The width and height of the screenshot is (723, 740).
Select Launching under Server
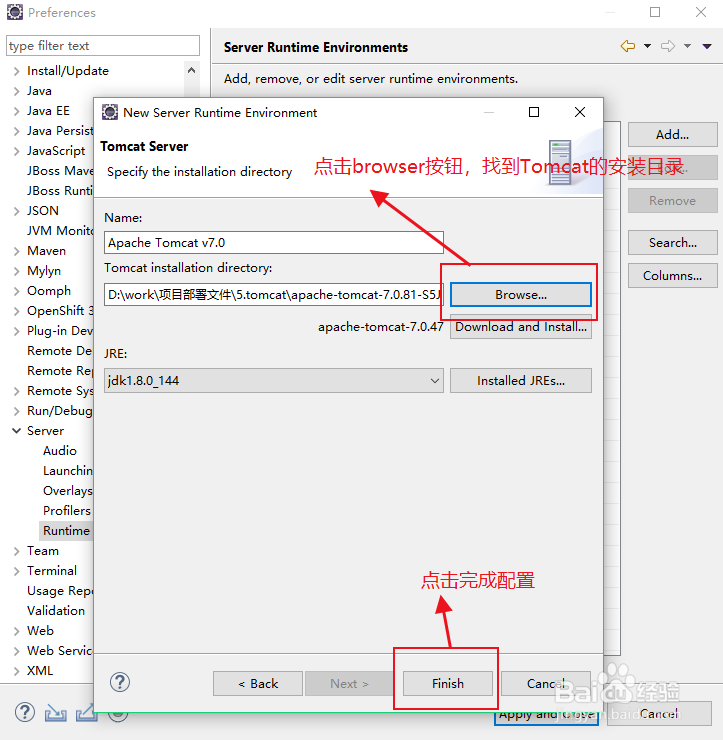[x=67, y=471]
